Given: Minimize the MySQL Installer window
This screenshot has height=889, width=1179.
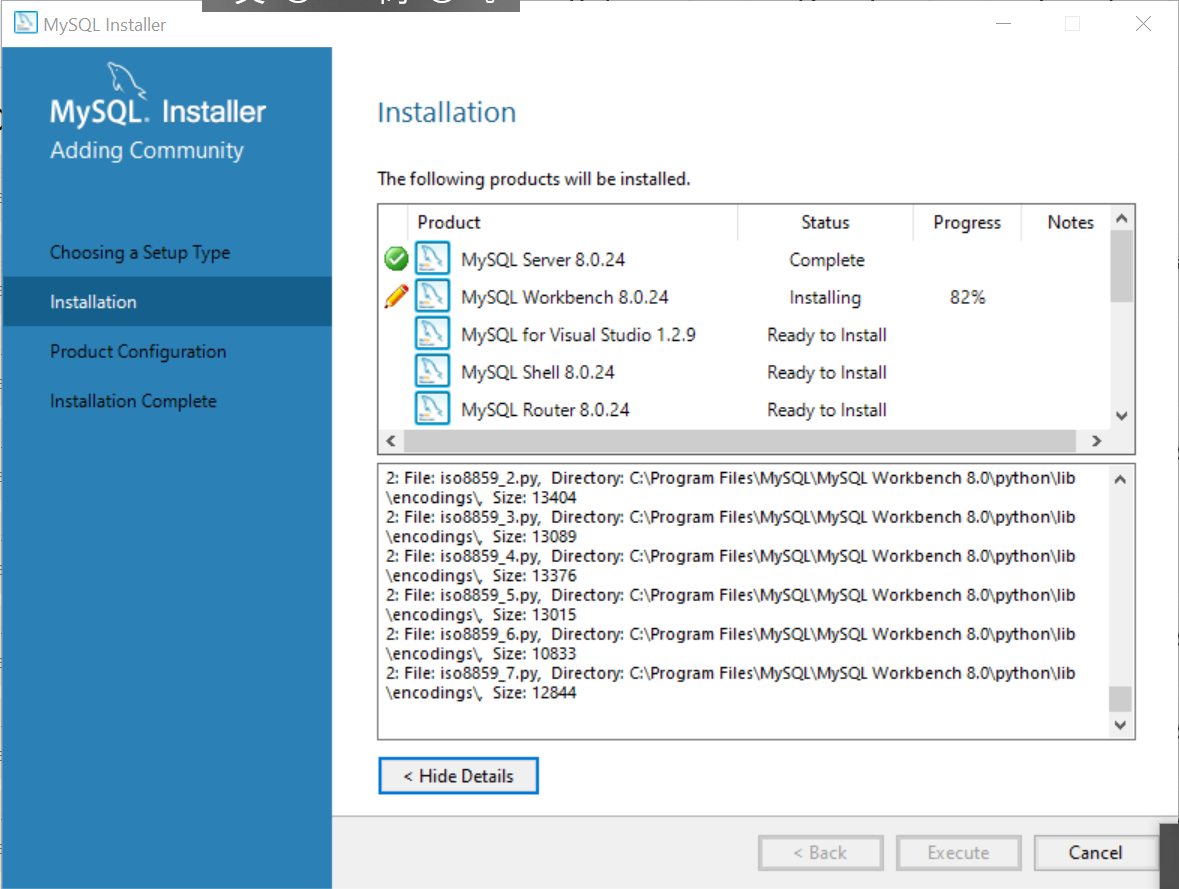Looking at the screenshot, I should click(1003, 24).
